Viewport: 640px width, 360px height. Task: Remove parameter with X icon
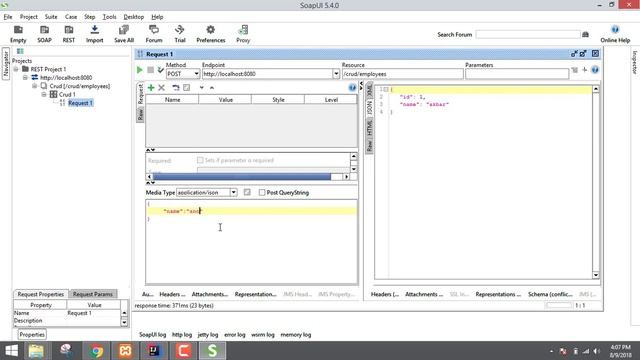click(162, 87)
